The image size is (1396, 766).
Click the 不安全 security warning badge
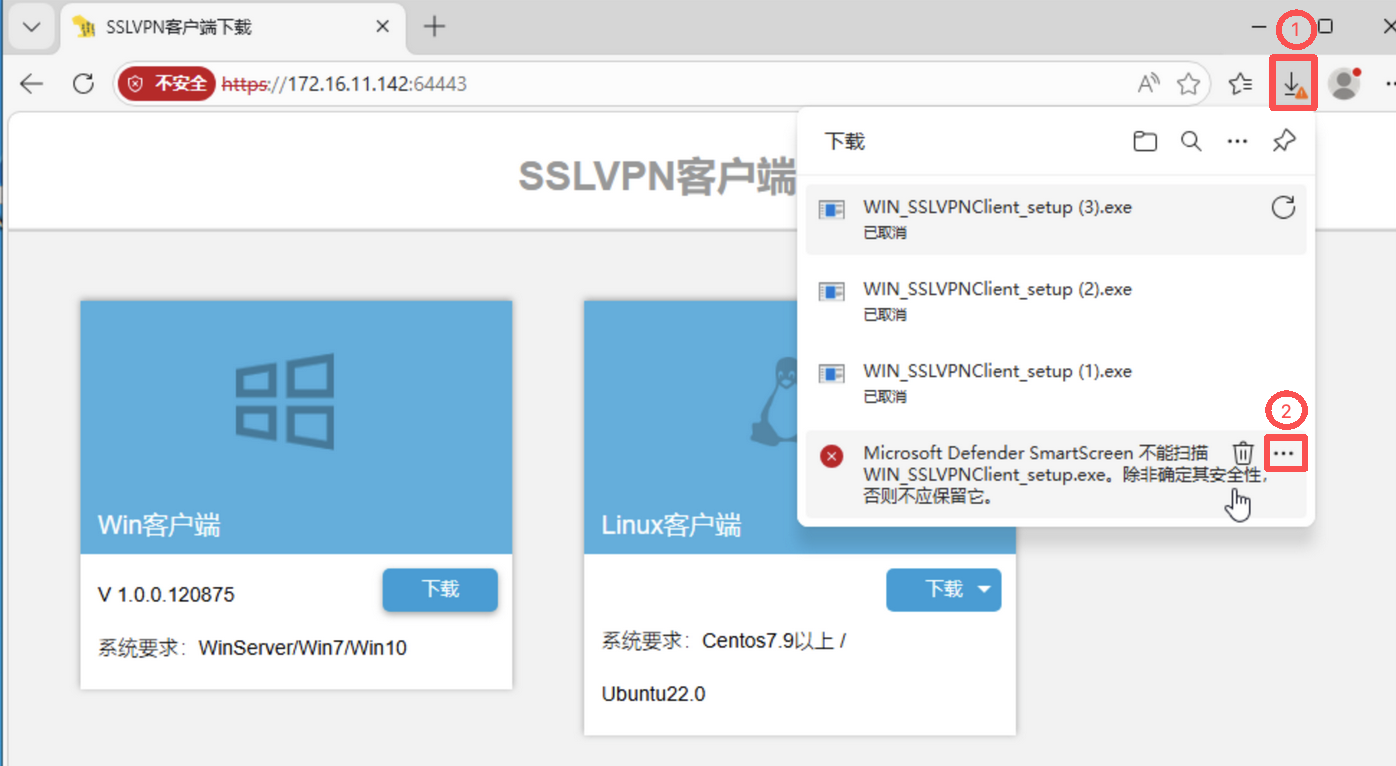167,84
